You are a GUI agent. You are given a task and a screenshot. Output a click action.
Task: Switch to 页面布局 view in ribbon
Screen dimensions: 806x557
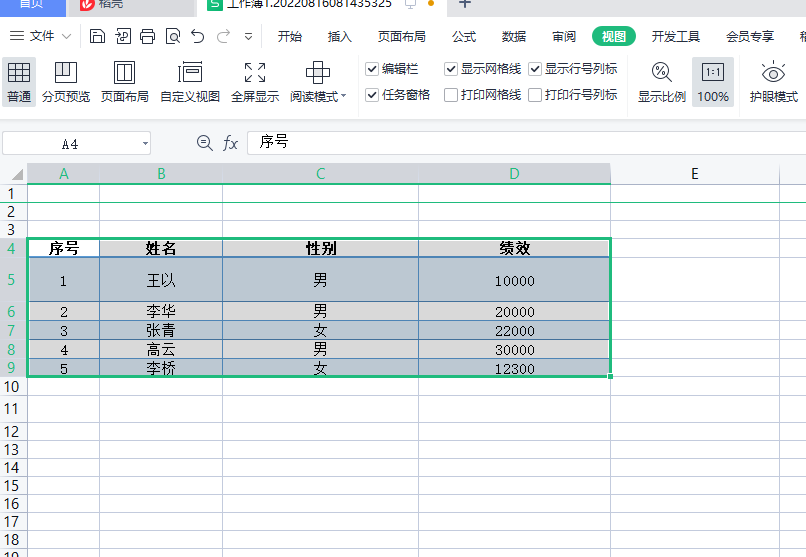(124, 82)
